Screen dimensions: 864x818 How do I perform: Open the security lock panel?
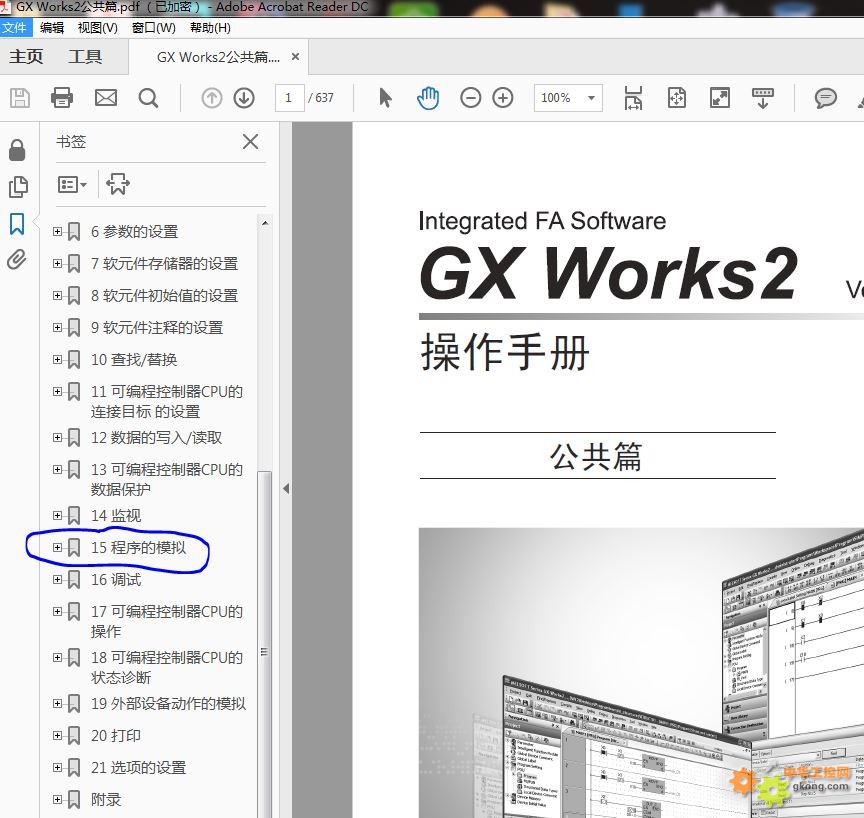point(17,150)
